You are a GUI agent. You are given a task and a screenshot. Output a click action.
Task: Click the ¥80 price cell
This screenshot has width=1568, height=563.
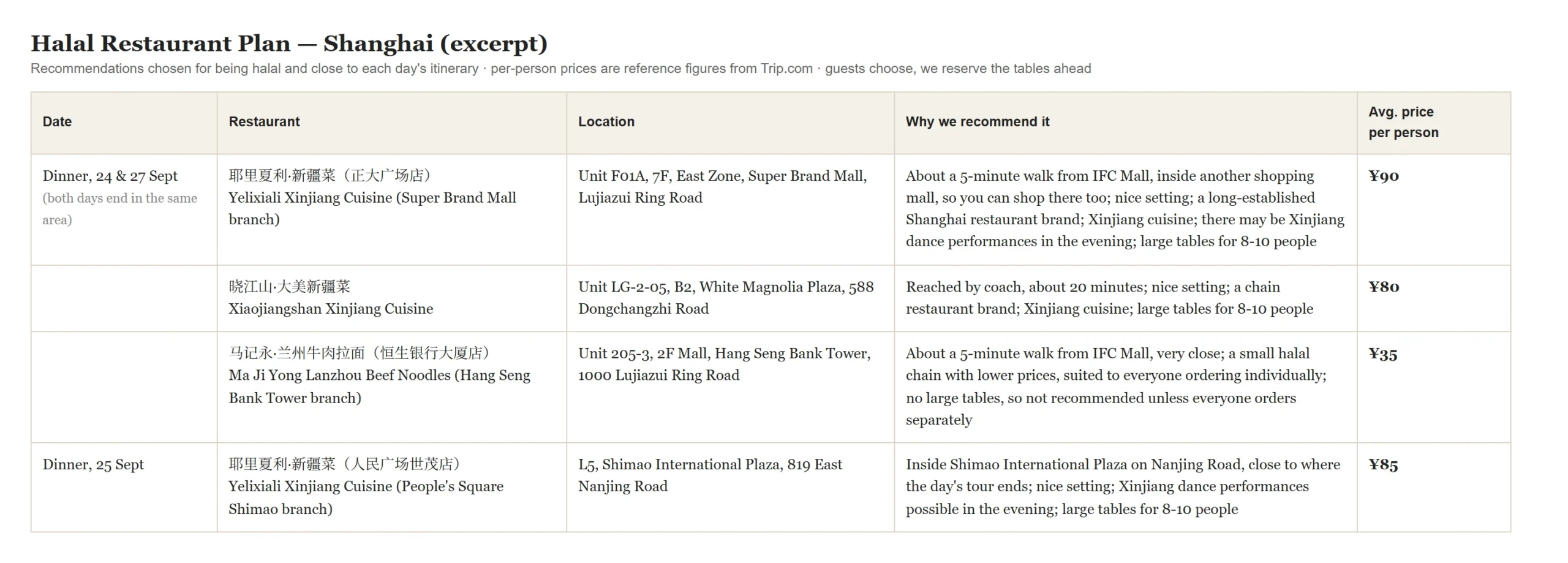click(1433, 298)
